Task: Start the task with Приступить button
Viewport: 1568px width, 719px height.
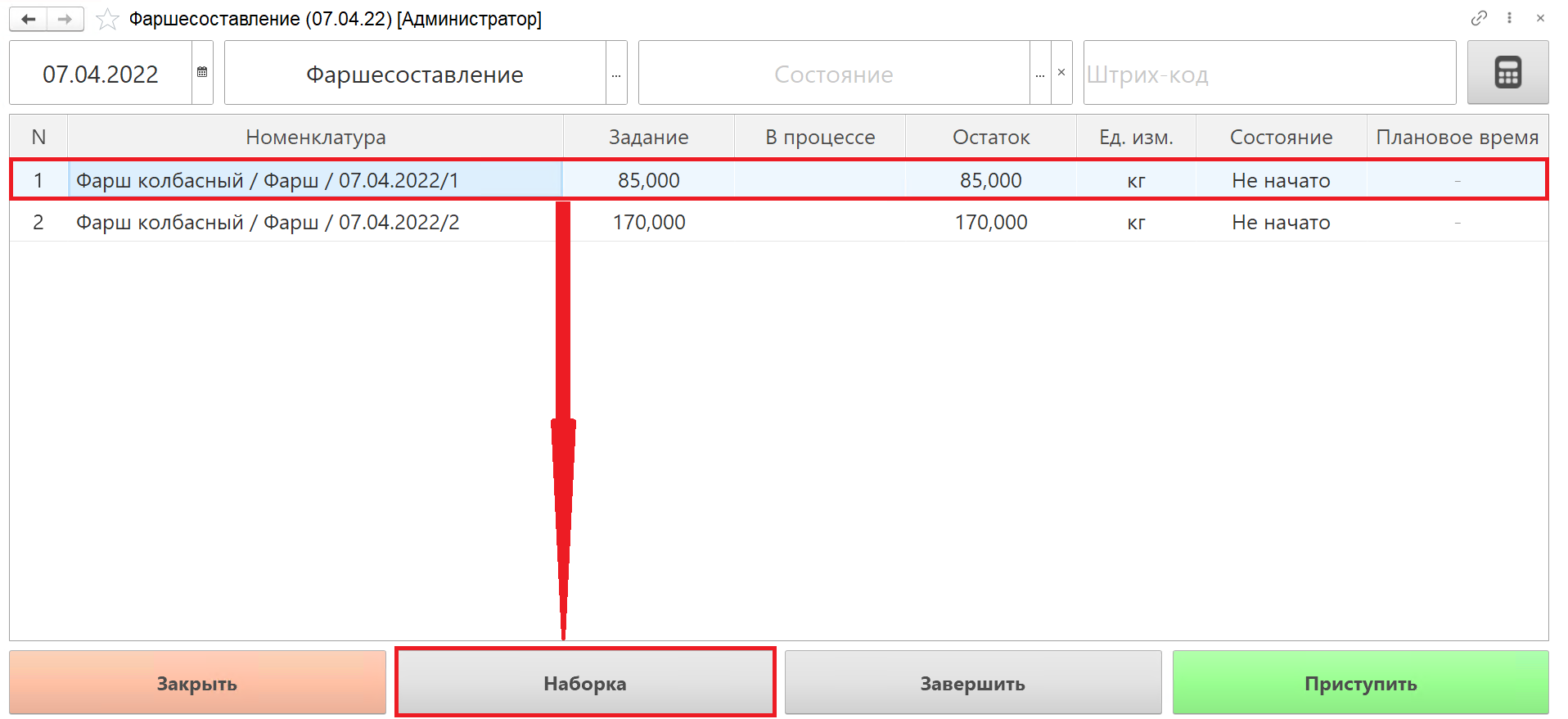Action: click(x=1360, y=683)
